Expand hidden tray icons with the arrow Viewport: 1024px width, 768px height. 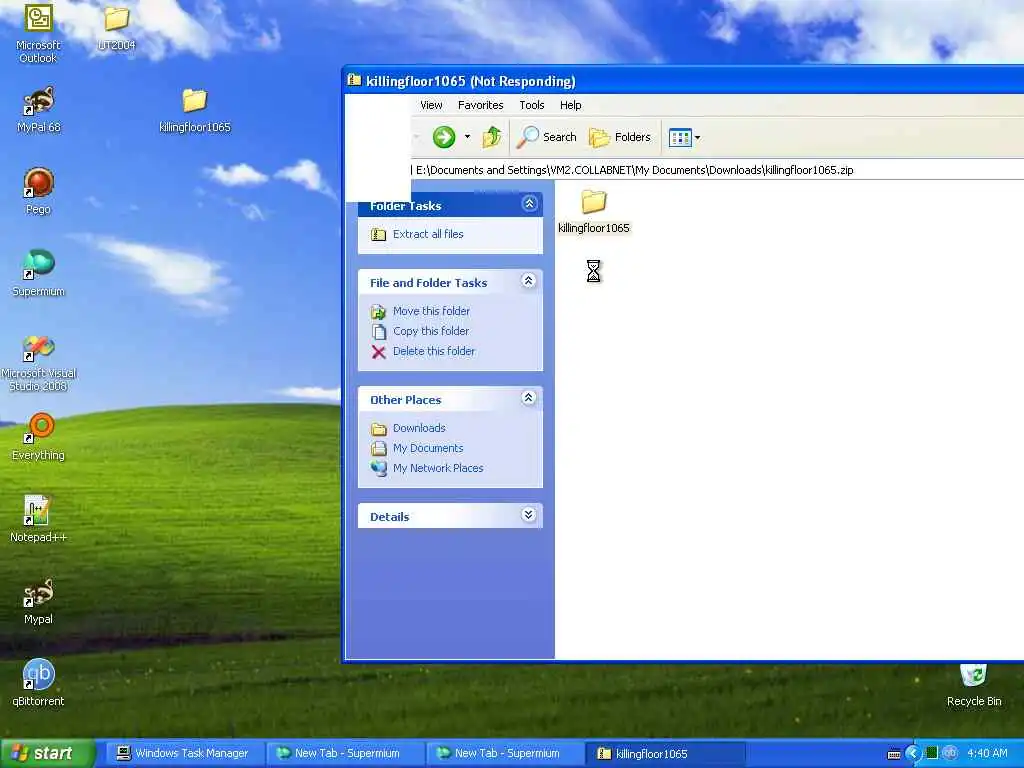point(913,754)
